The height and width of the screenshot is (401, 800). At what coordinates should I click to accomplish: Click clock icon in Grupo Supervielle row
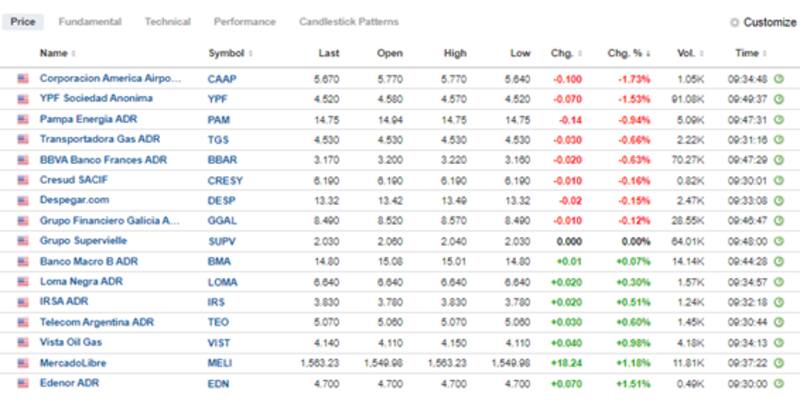[x=778, y=240]
